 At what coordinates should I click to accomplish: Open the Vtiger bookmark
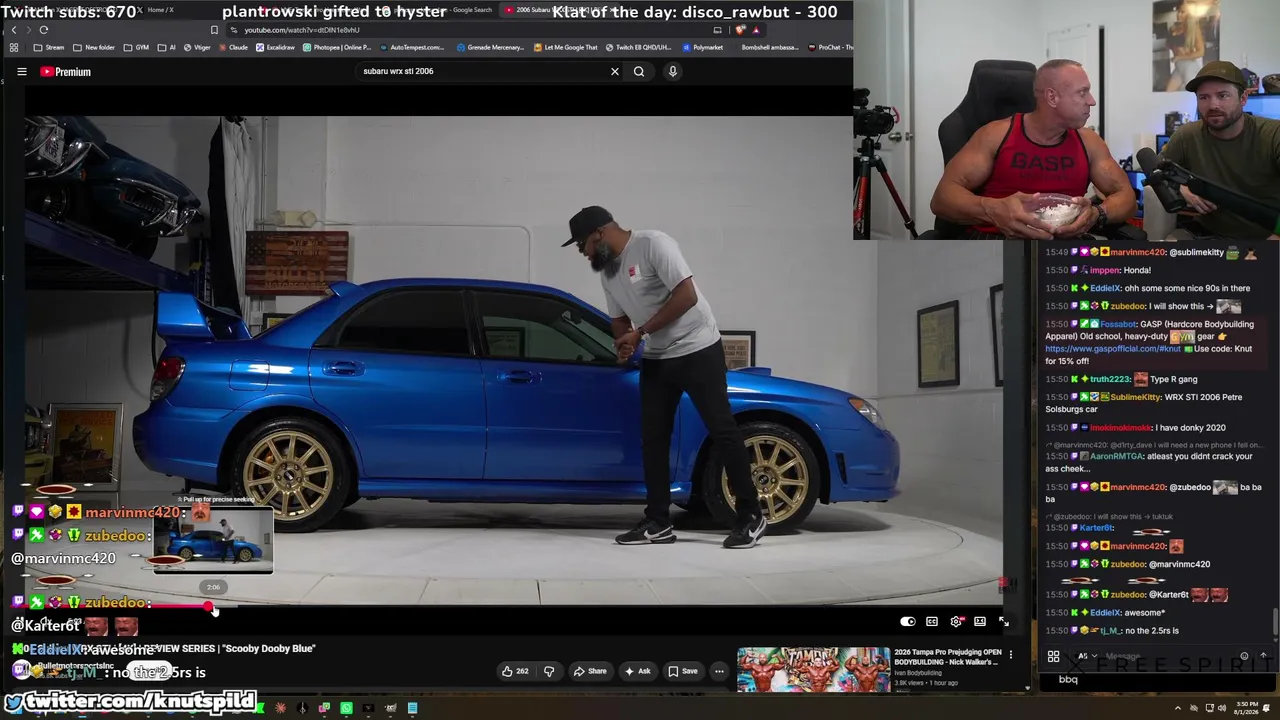point(197,47)
